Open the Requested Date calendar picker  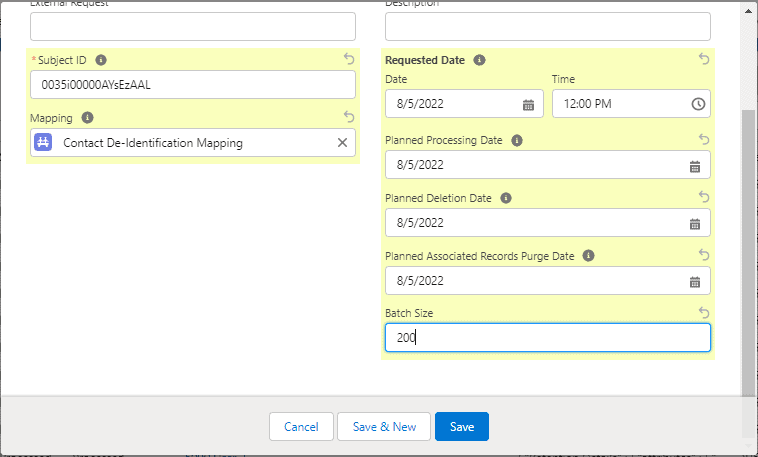point(528,104)
